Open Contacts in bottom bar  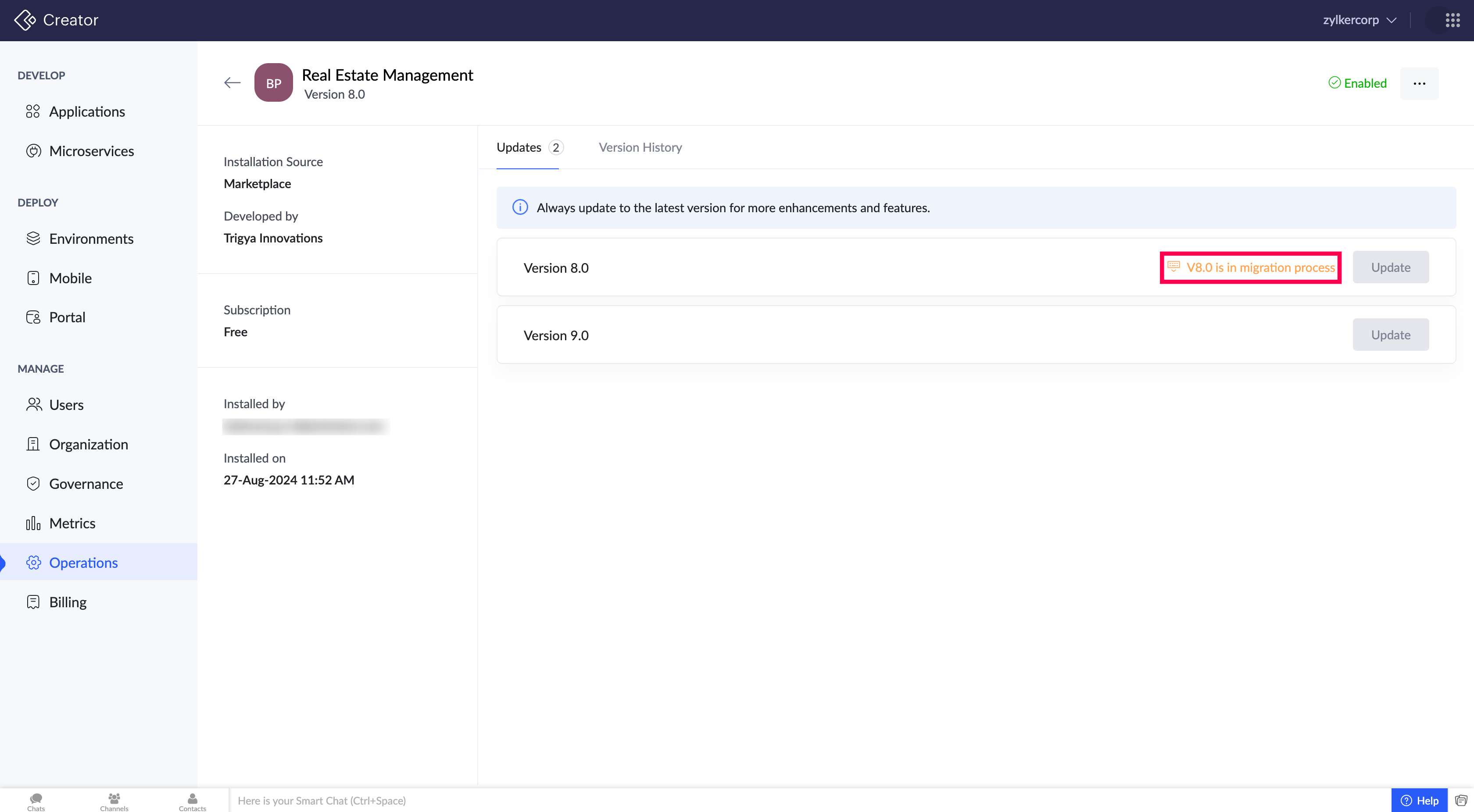[192, 801]
